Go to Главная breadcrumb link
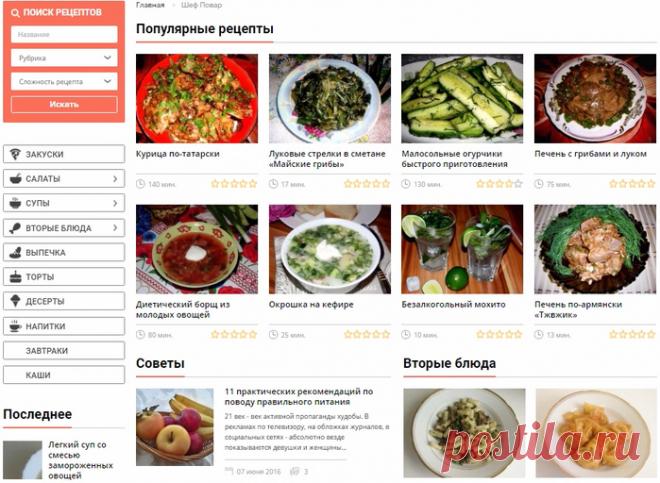The width and height of the screenshot is (660, 483). coord(150,5)
